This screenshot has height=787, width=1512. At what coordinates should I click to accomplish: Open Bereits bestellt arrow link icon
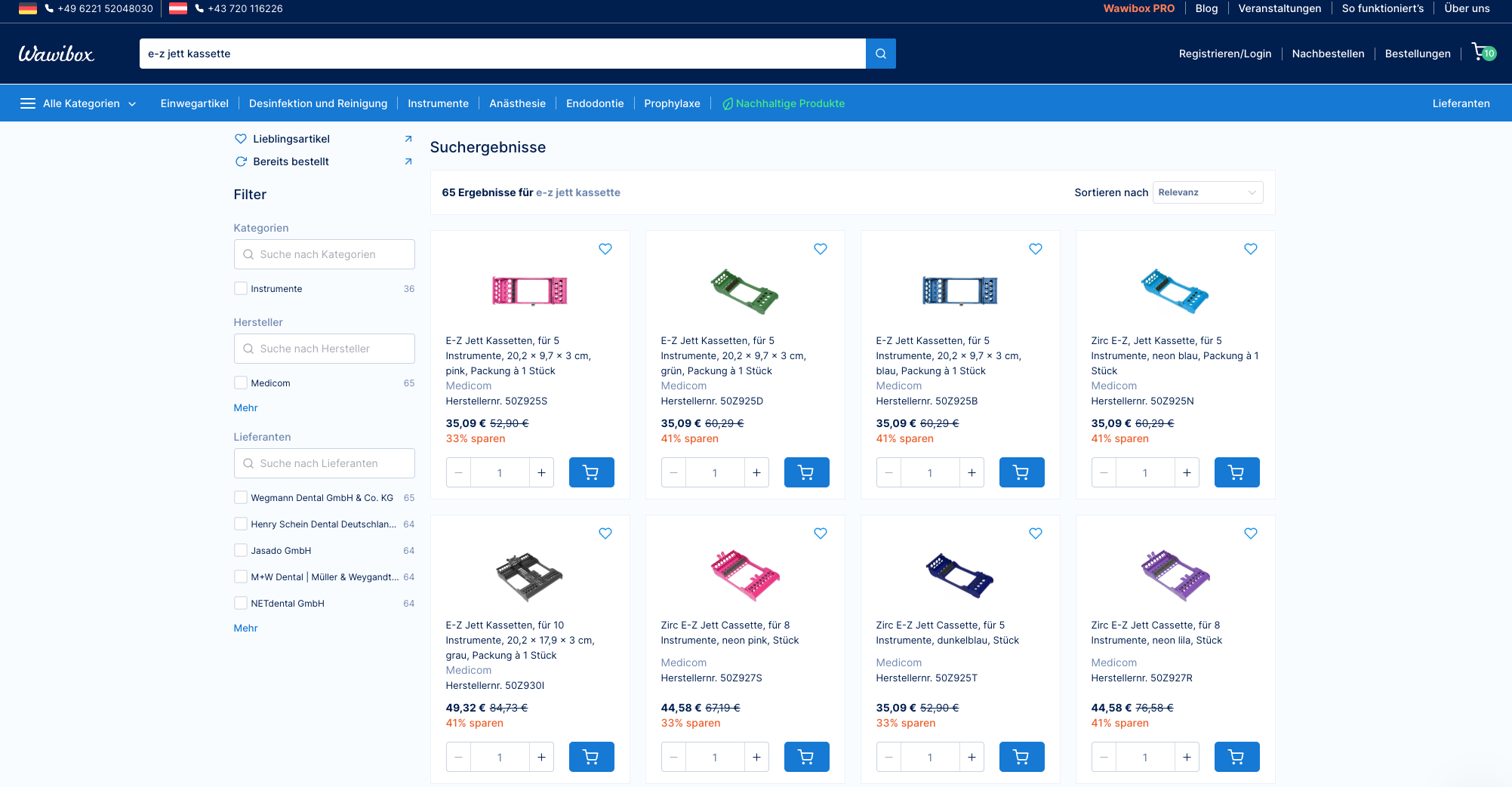408,161
